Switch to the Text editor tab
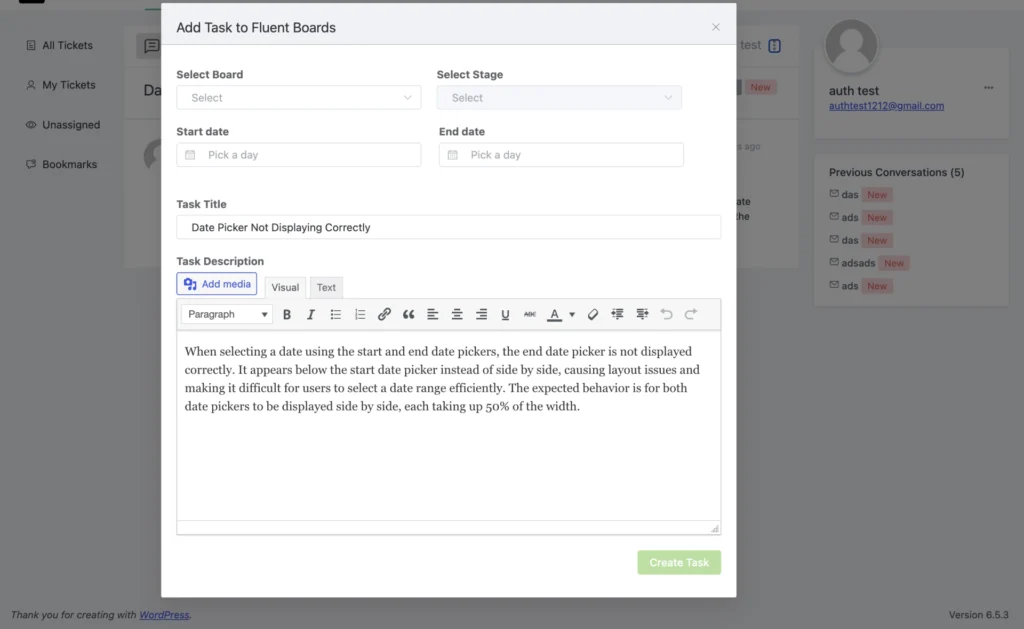 pyautogui.click(x=326, y=287)
